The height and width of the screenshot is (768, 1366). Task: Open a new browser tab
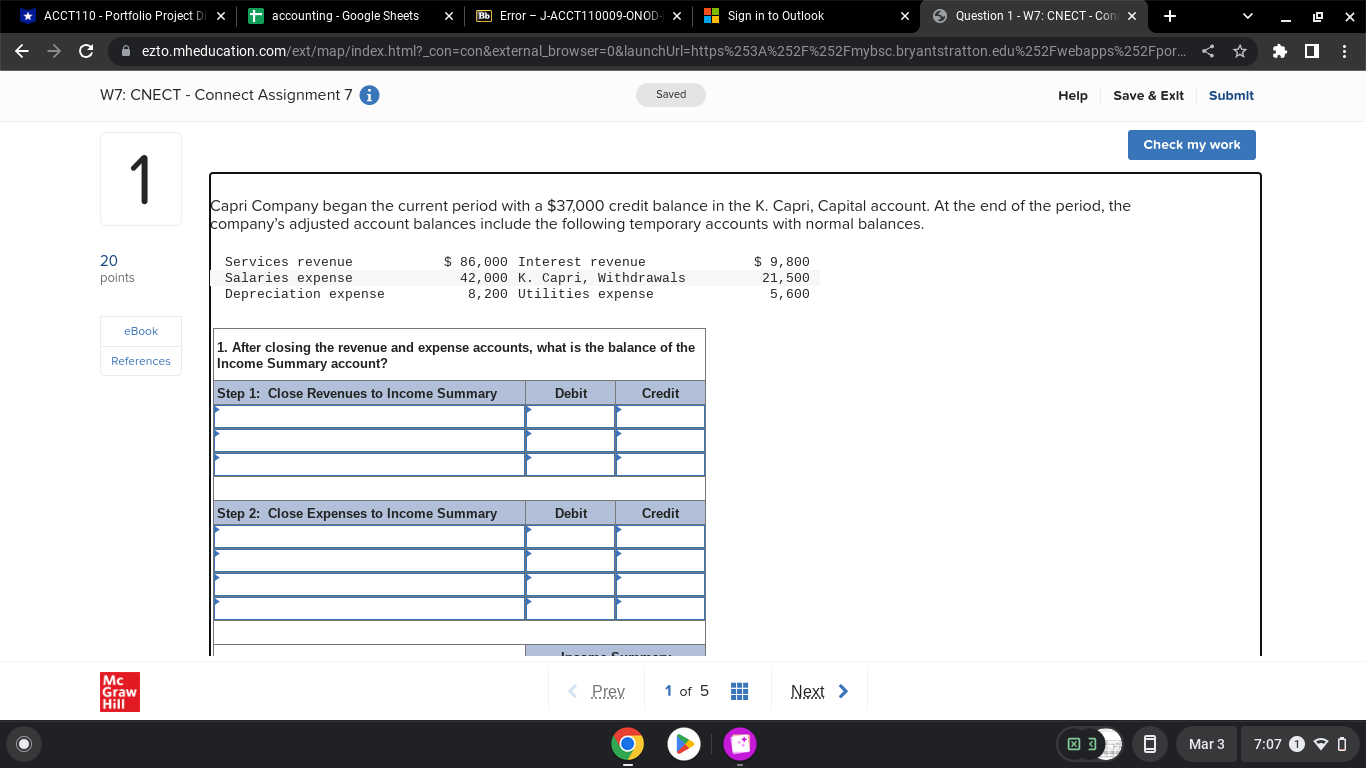(1170, 16)
